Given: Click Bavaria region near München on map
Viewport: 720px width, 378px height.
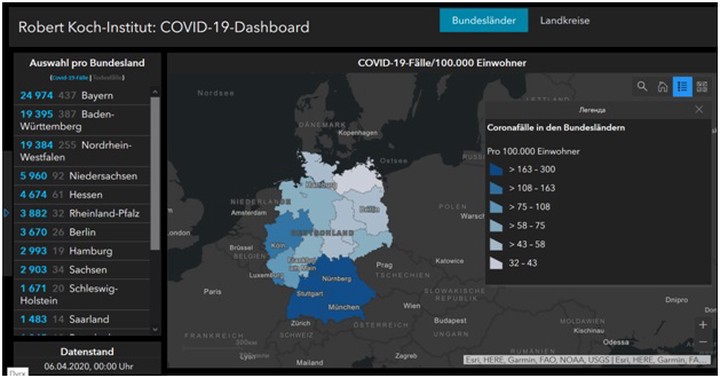Looking at the screenshot, I should tap(343, 307).
